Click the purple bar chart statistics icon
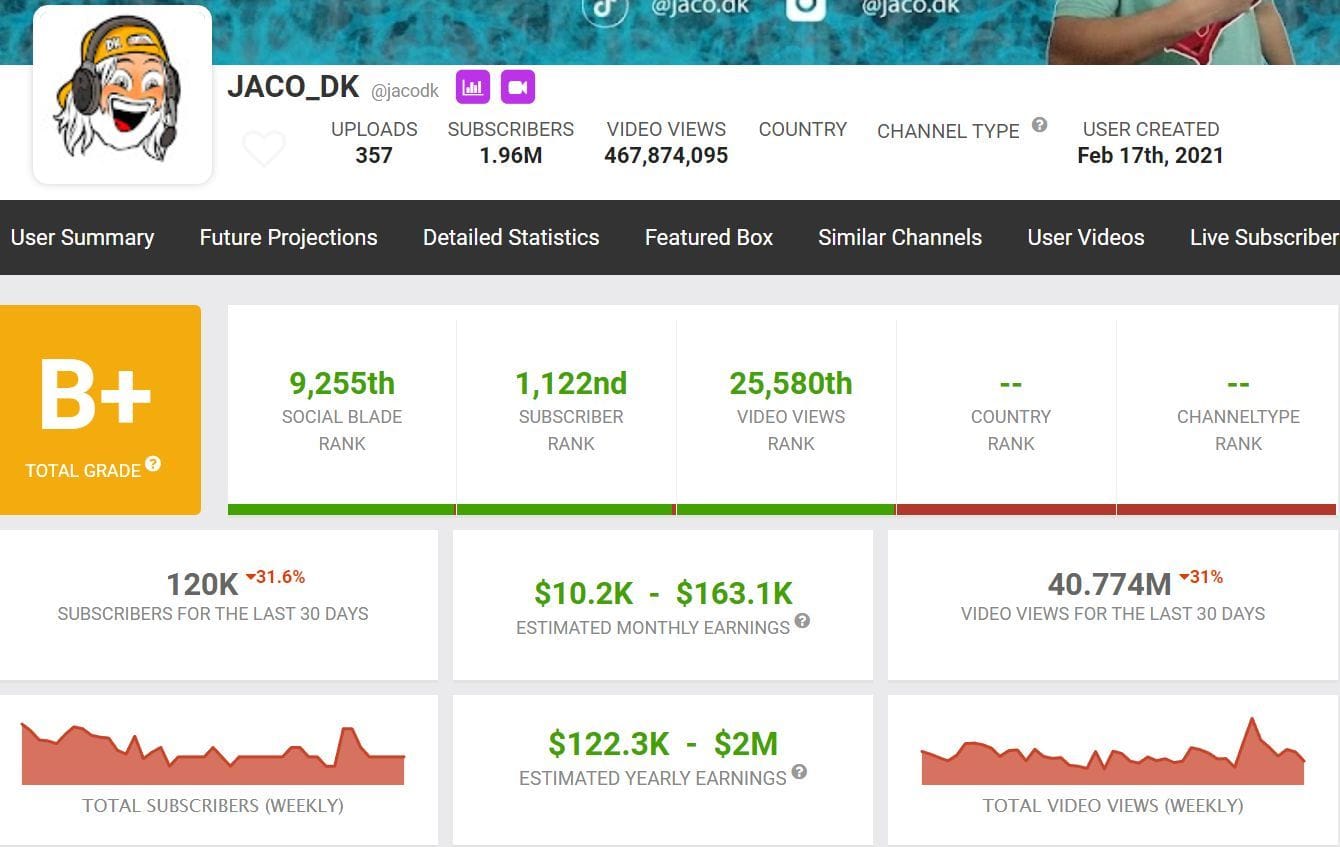The height and width of the screenshot is (847, 1340). click(473, 87)
